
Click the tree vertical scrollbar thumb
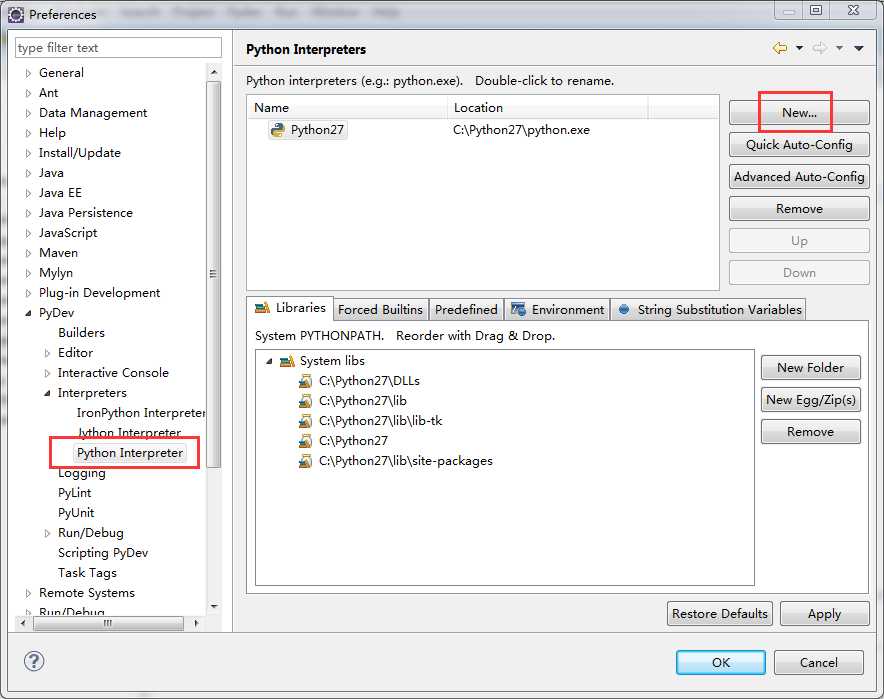point(213,274)
